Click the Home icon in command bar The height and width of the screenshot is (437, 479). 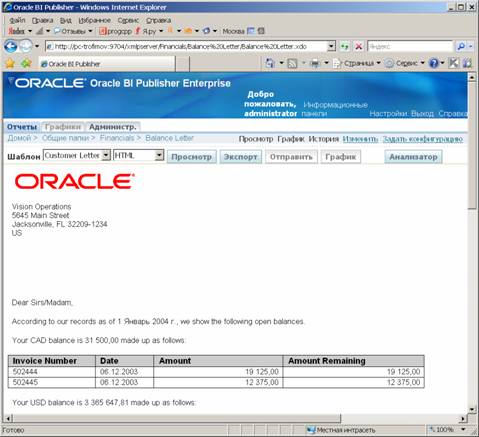270,63
